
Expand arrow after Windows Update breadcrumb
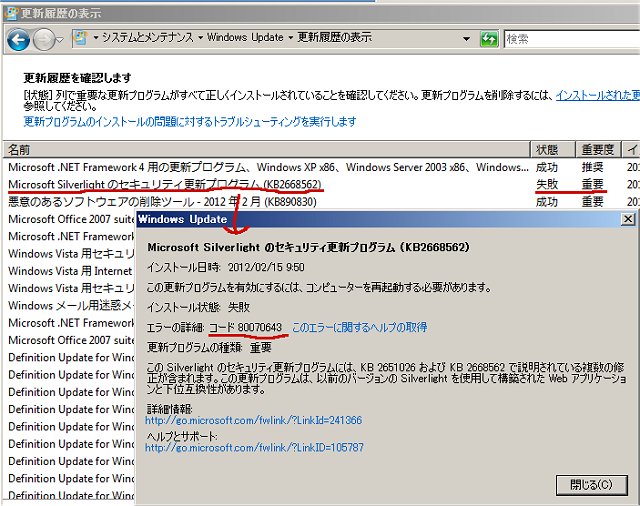click(x=291, y=38)
